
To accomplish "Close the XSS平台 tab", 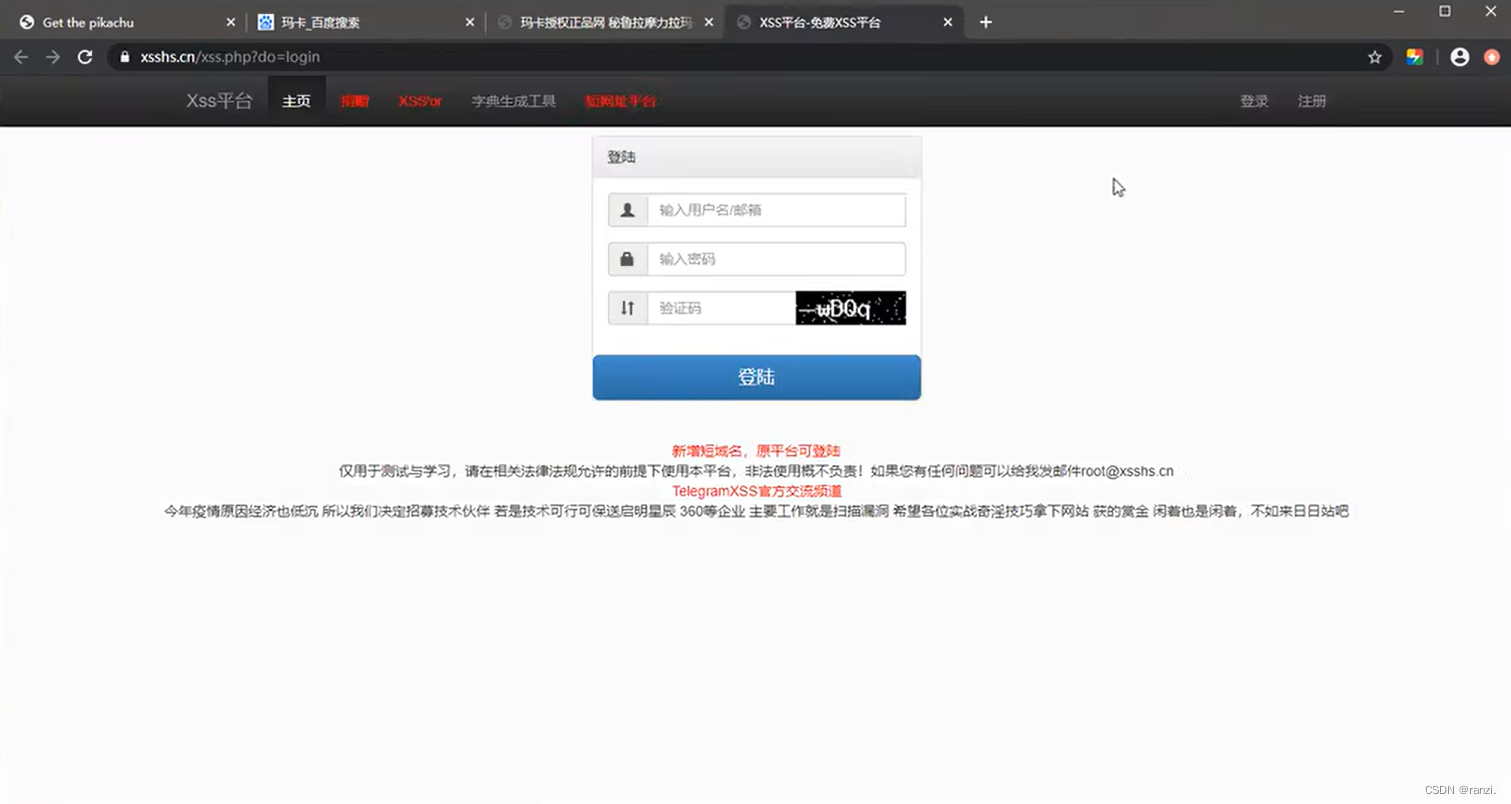I will (x=948, y=22).
